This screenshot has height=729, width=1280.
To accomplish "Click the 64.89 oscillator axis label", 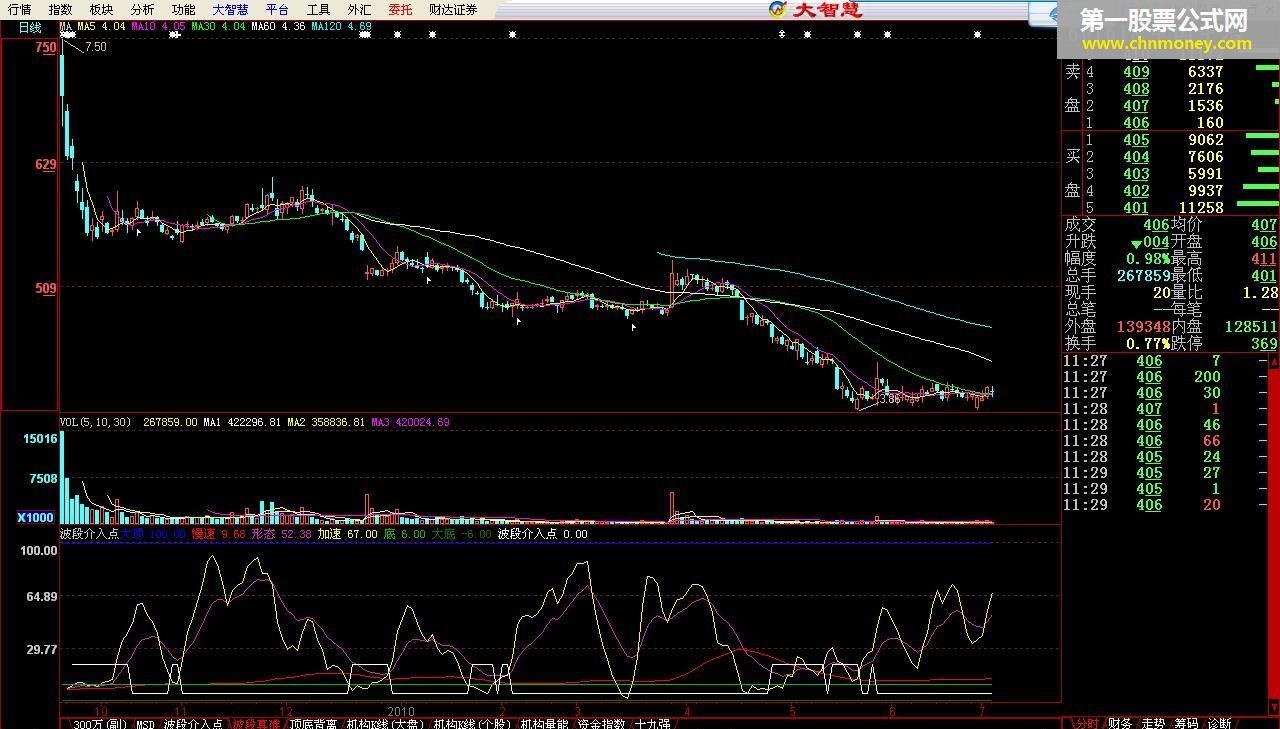I will tap(43, 597).
